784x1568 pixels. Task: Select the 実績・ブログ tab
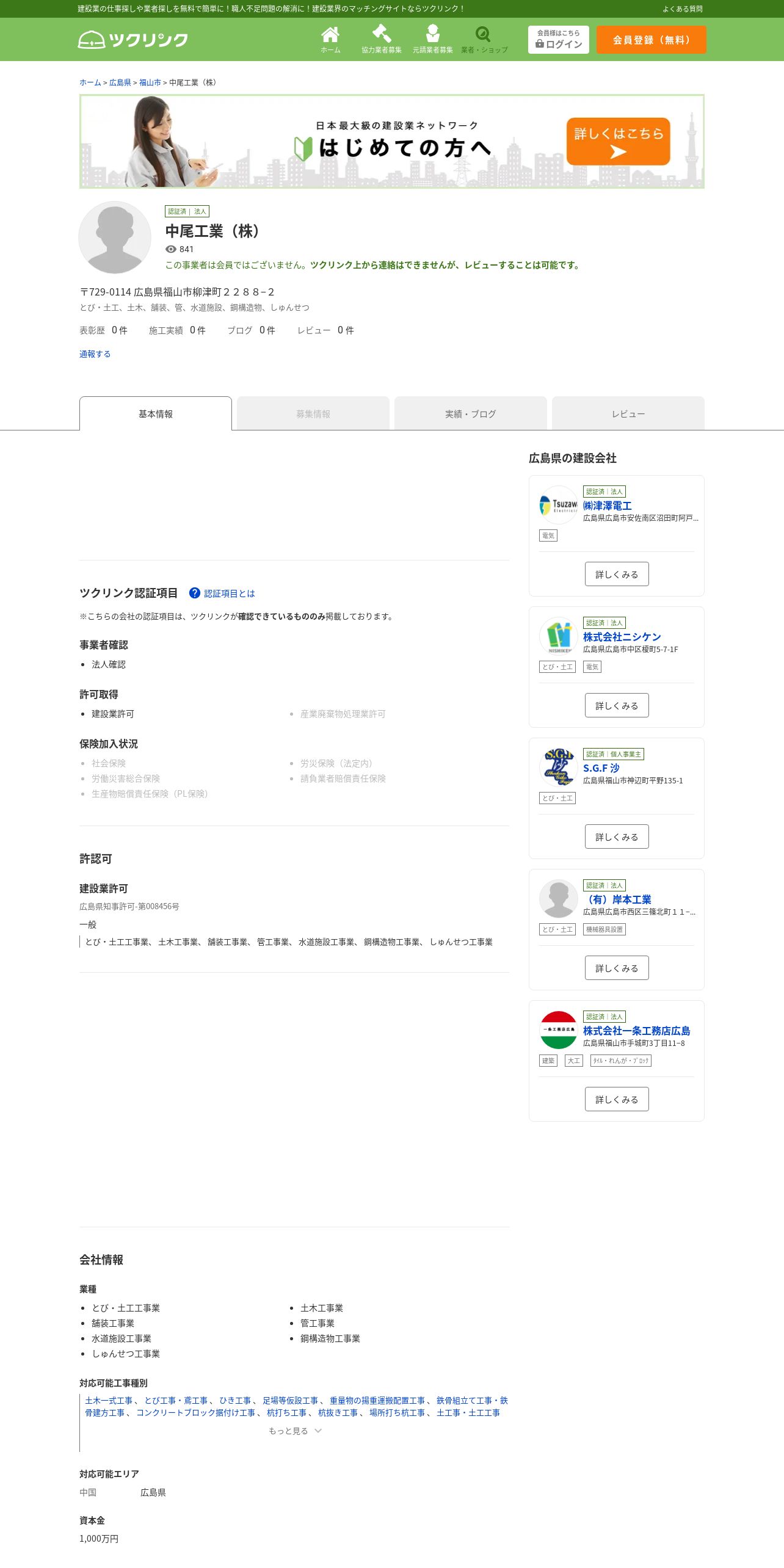click(471, 413)
